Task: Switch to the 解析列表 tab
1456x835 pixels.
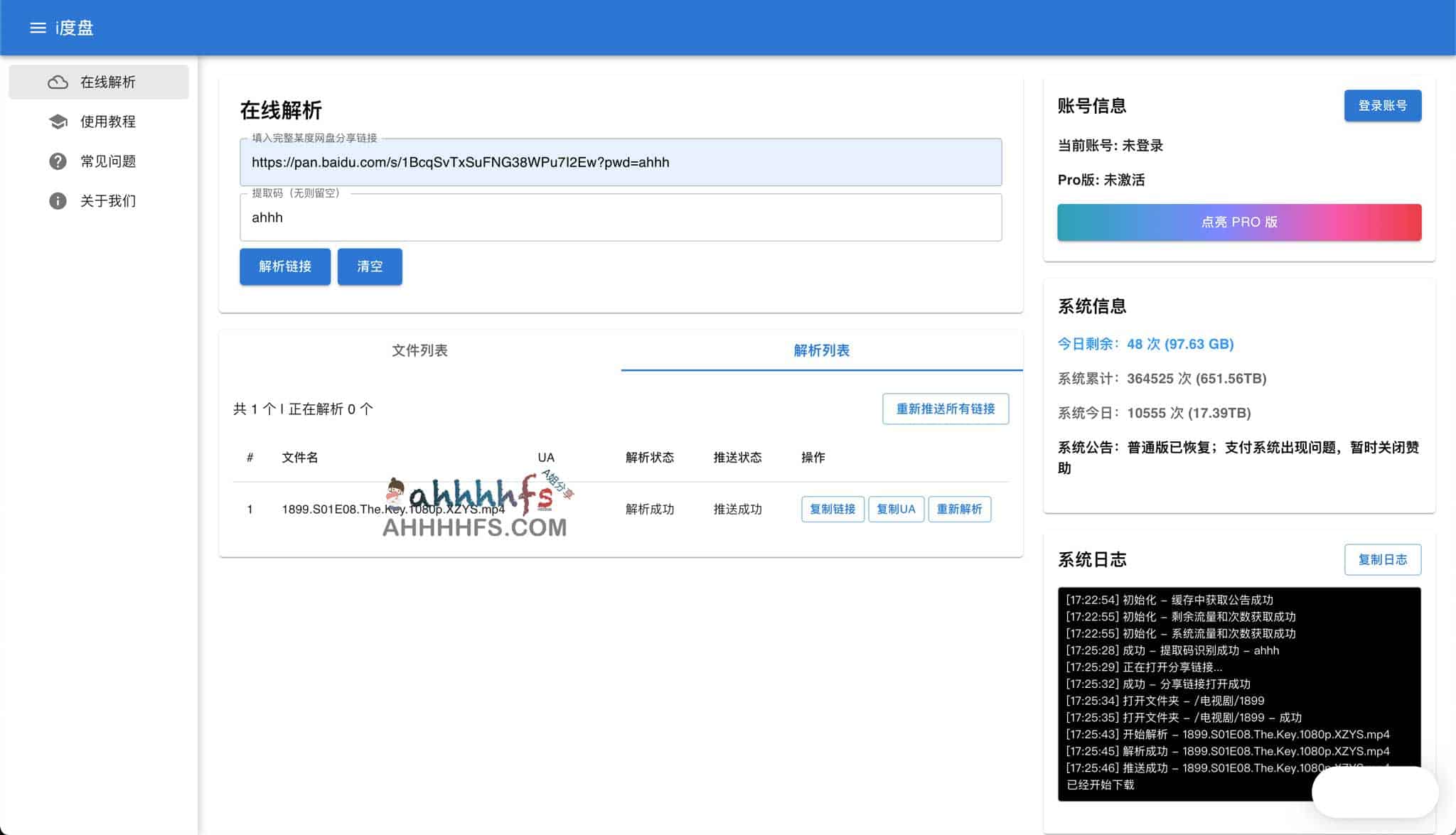Action: [x=821, y=350]
